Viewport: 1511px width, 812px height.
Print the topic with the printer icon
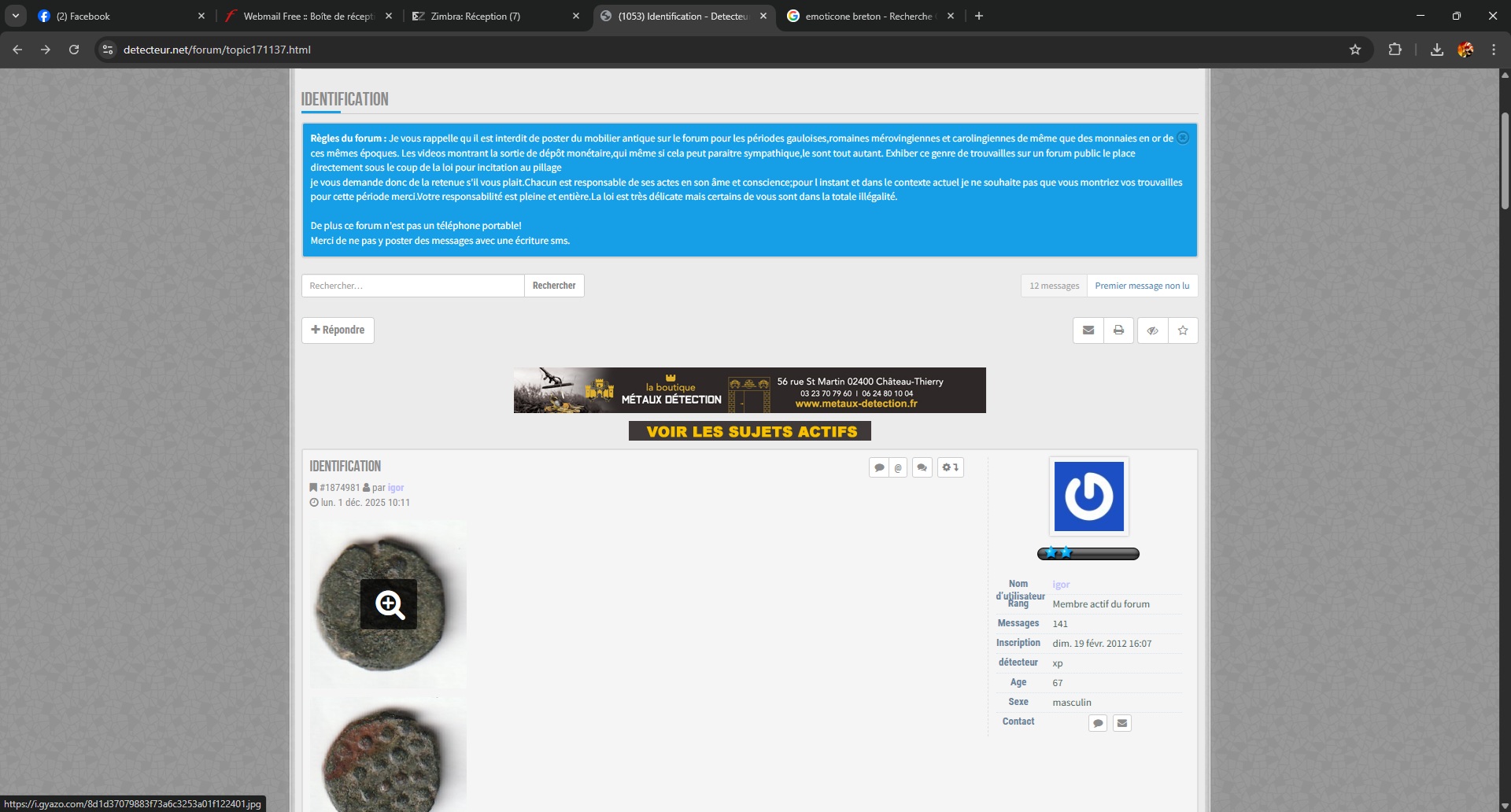coord(1118,330)
